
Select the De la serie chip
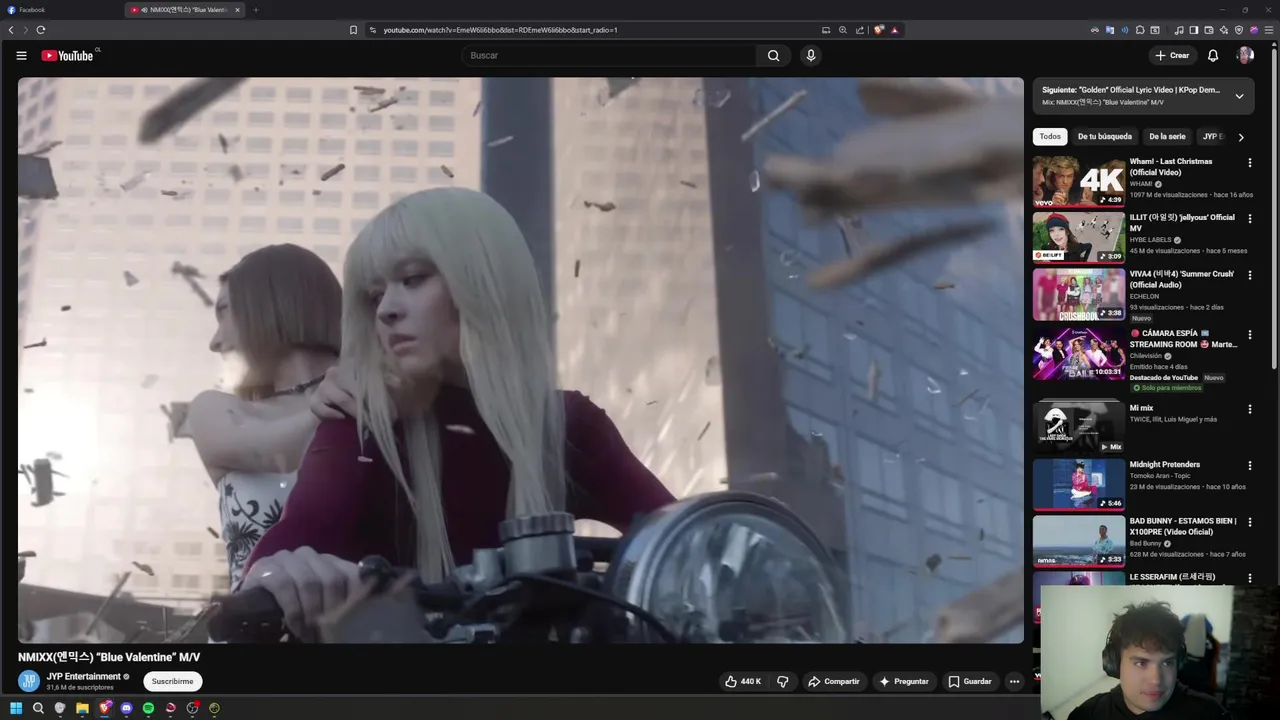(x=1167, y=137)
